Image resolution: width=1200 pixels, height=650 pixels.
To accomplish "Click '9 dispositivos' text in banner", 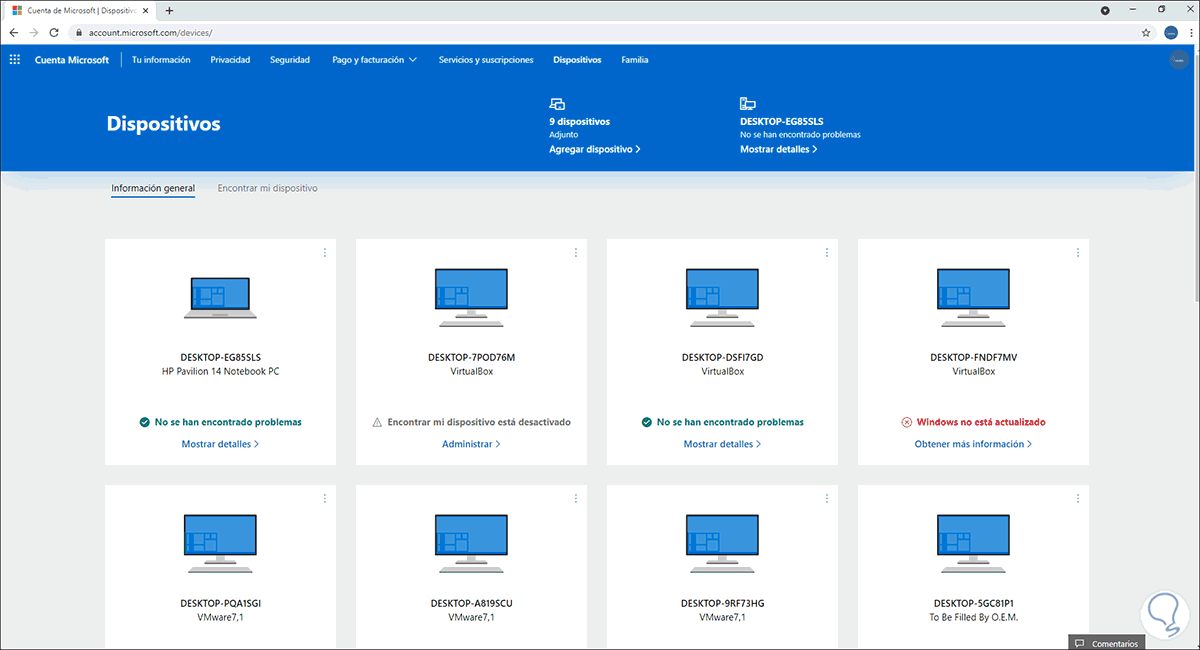I will pyautogui.click(x=579, y=122).
